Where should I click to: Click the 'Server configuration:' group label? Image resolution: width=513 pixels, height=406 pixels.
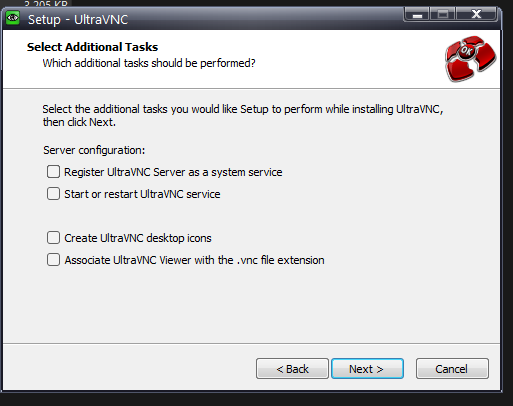94,150
